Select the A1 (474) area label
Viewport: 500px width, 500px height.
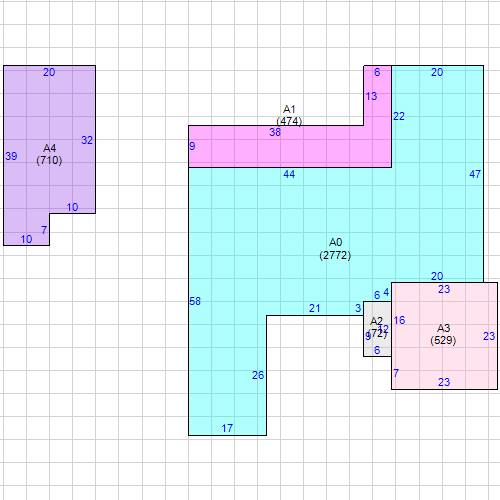289,115
